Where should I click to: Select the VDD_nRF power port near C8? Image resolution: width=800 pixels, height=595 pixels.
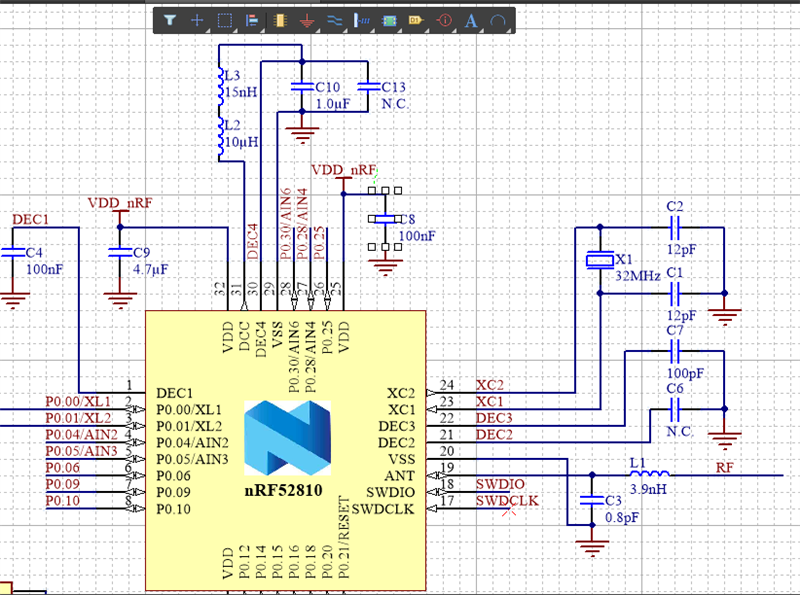pyautogui.click(x=343, y=171)
